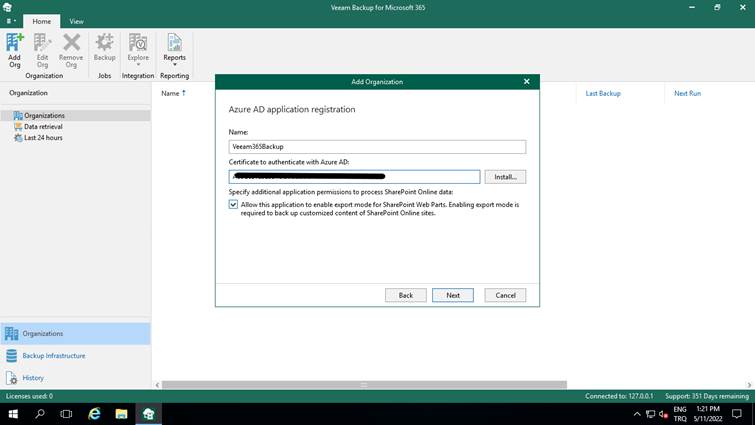The width and height of the screenshot is (755, 425).
Task: Click 'Support: 351 Days remaining' status text
Action: (x=707, y=396)
